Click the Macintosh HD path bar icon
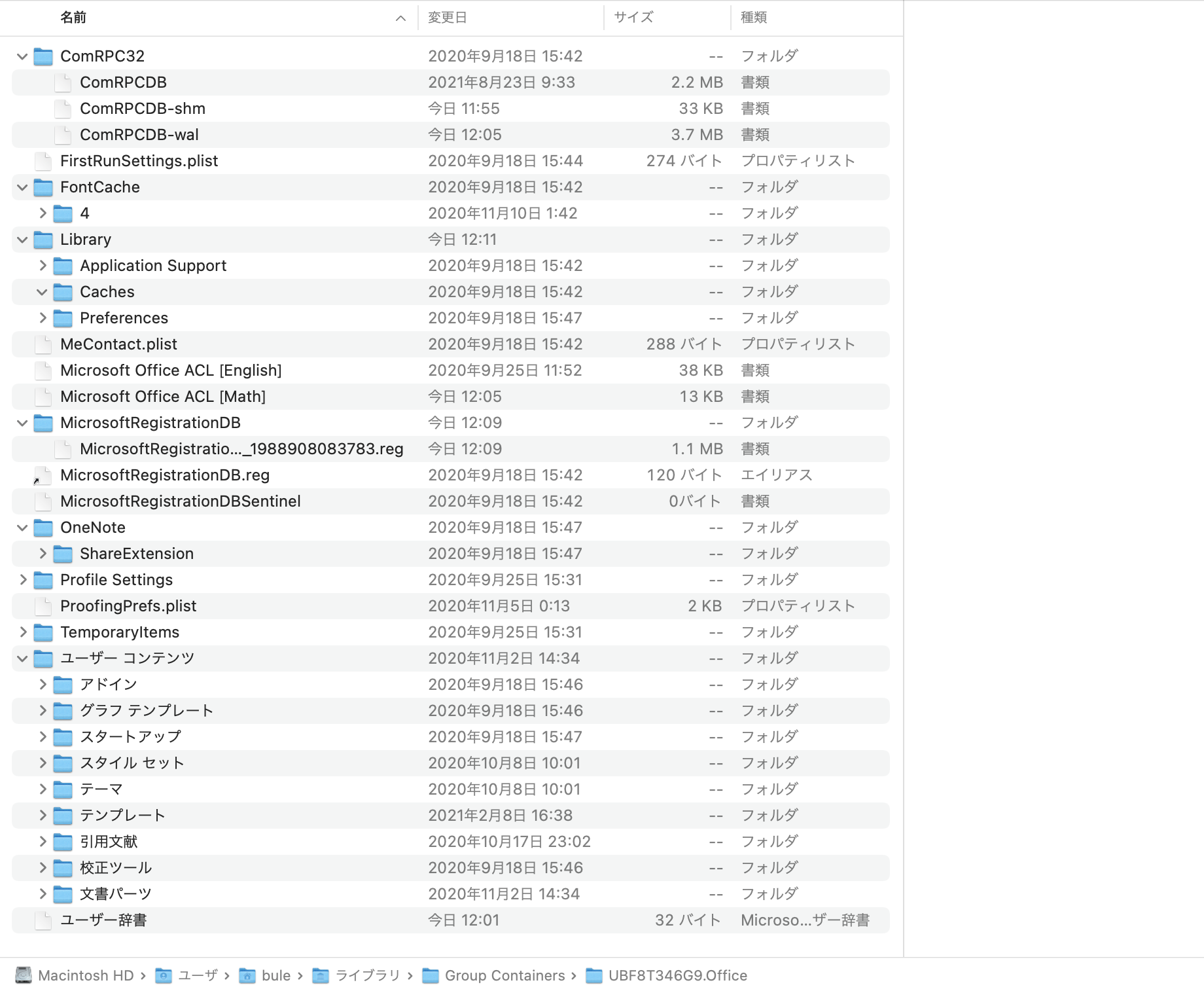 pos(24,975)
